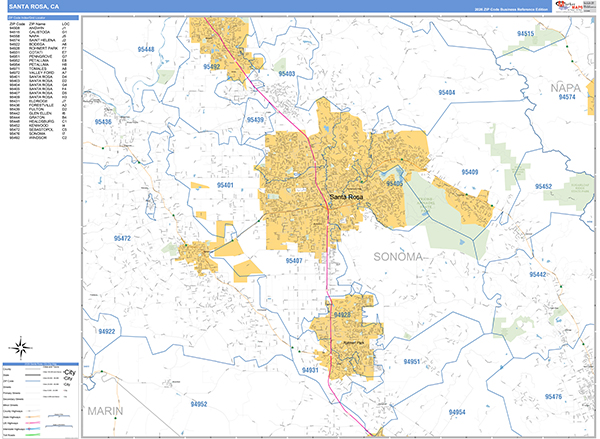Click the State Highways orange legend line
This screenshot has height=439, width=600.
pos(33,417)
